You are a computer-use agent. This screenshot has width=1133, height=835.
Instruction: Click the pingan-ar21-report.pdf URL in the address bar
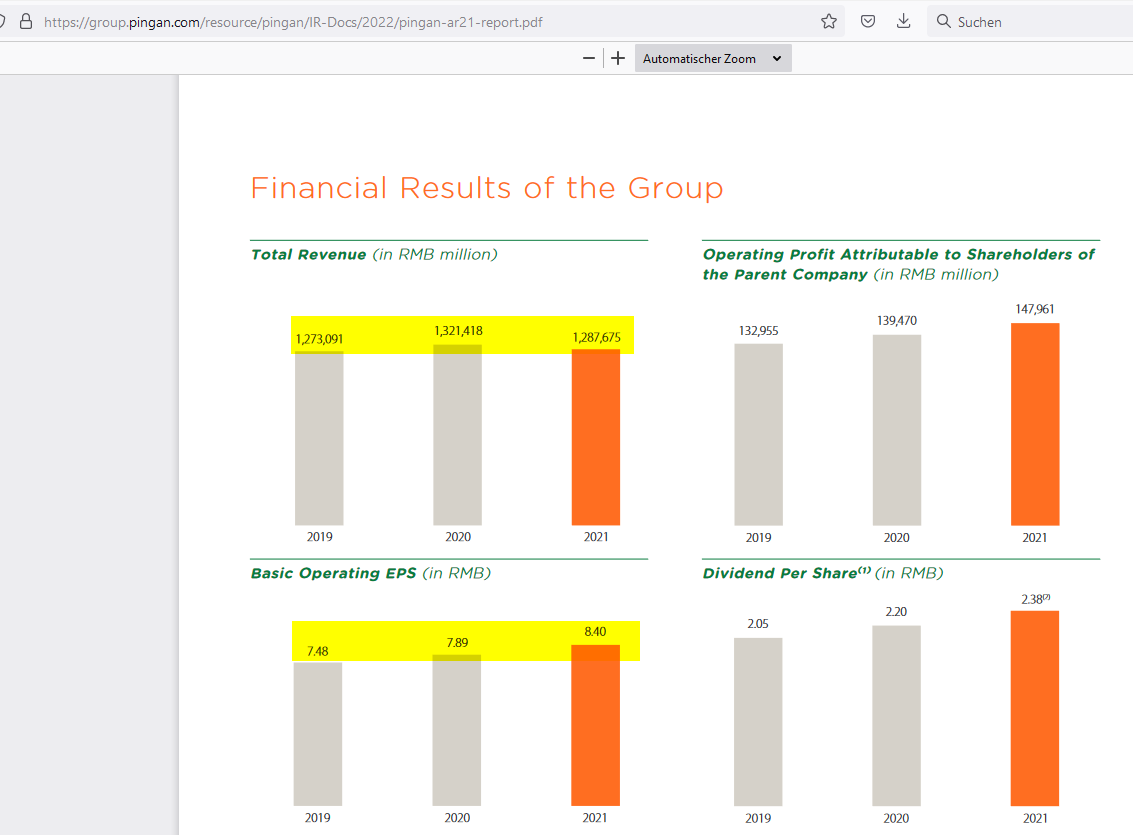[x=294, y=21]
